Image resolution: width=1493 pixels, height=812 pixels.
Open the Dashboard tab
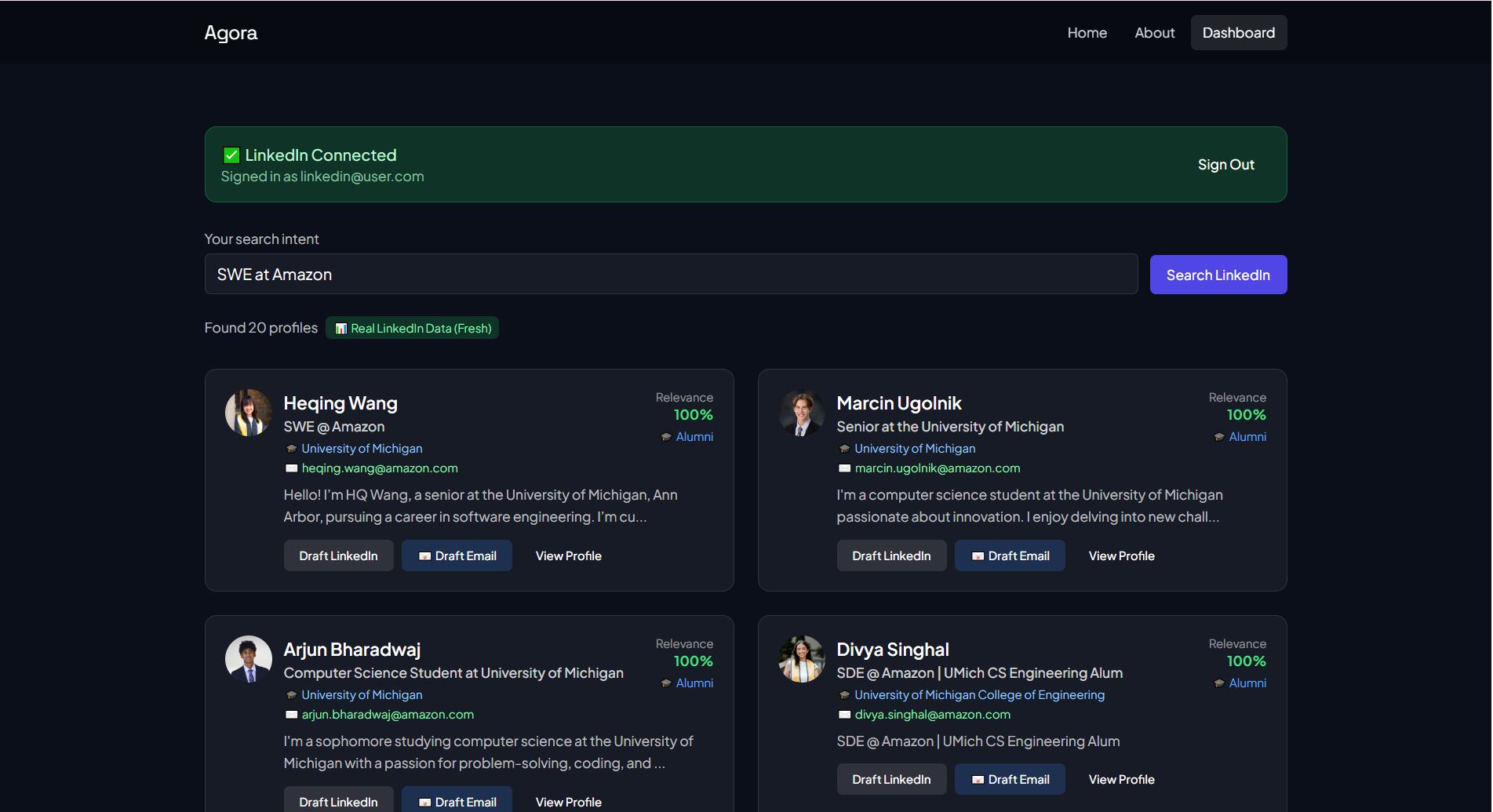[1238, 33]
